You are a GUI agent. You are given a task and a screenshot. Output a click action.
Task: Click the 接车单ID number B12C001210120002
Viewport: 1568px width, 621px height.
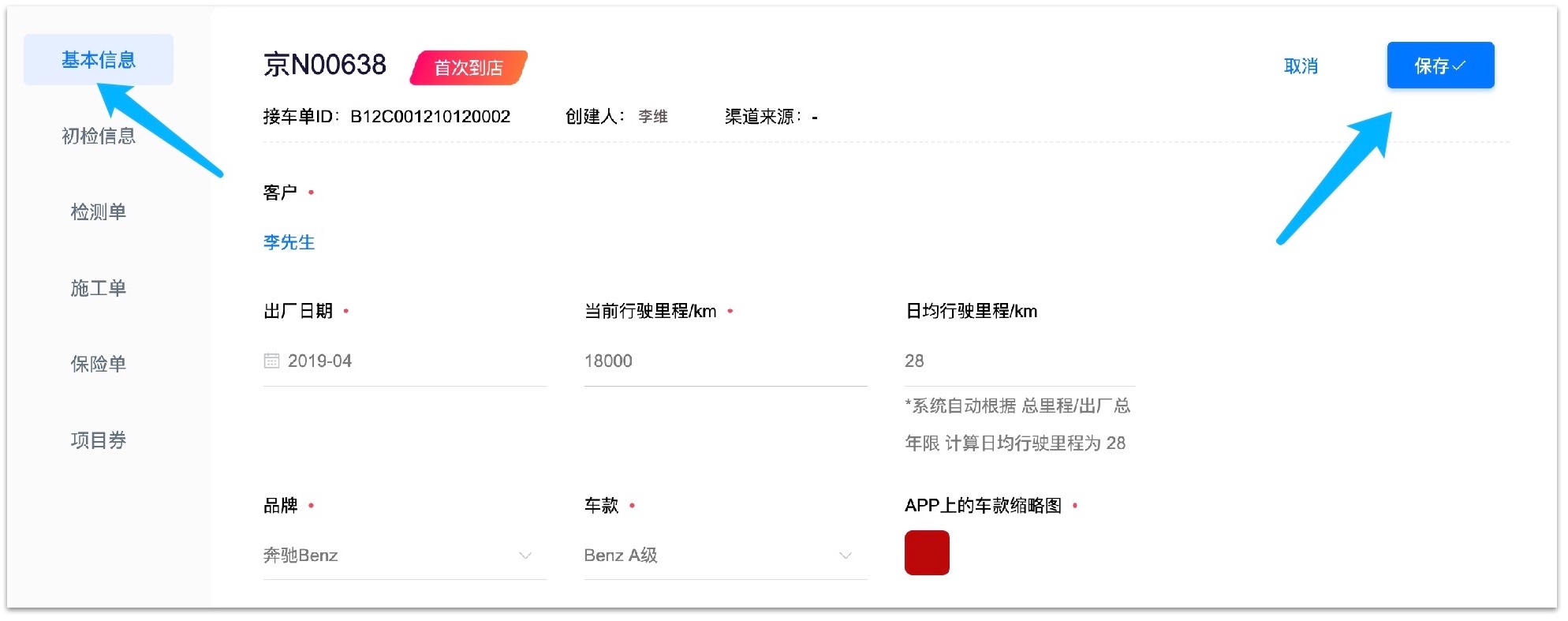click(430, 117)
